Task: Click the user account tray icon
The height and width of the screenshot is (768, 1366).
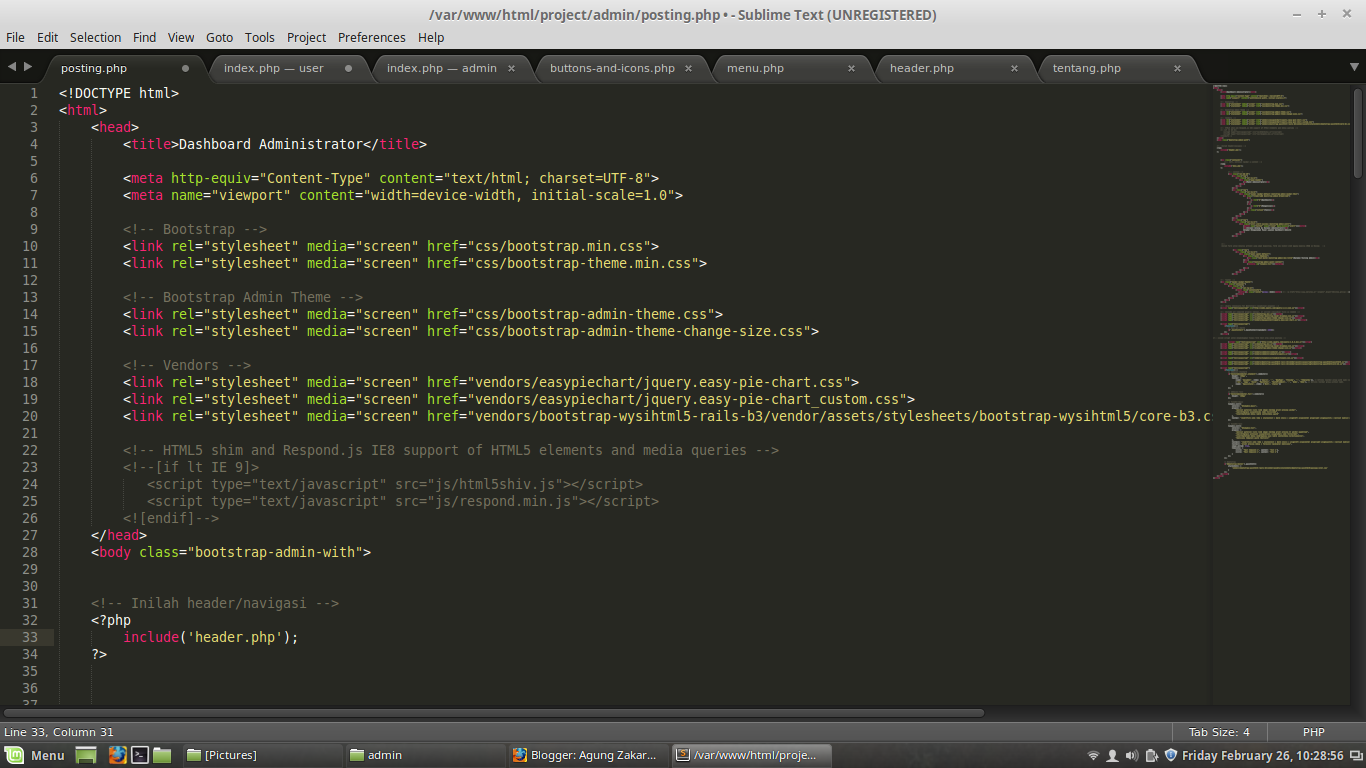Action: coord(1112,756)
